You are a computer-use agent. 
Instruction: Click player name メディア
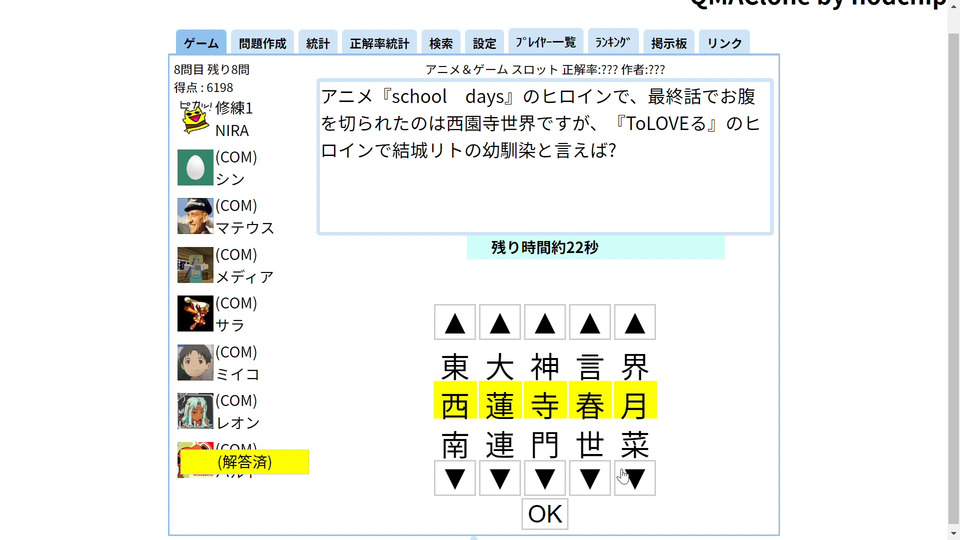point(245,277)
